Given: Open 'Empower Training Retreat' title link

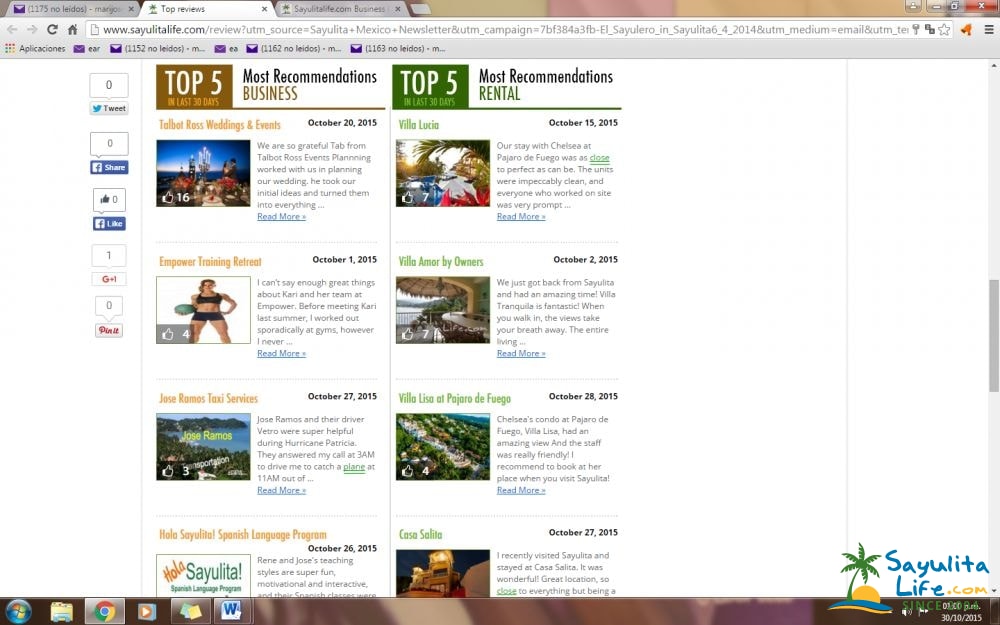Looking at the screenshot, I should point(210,261).
